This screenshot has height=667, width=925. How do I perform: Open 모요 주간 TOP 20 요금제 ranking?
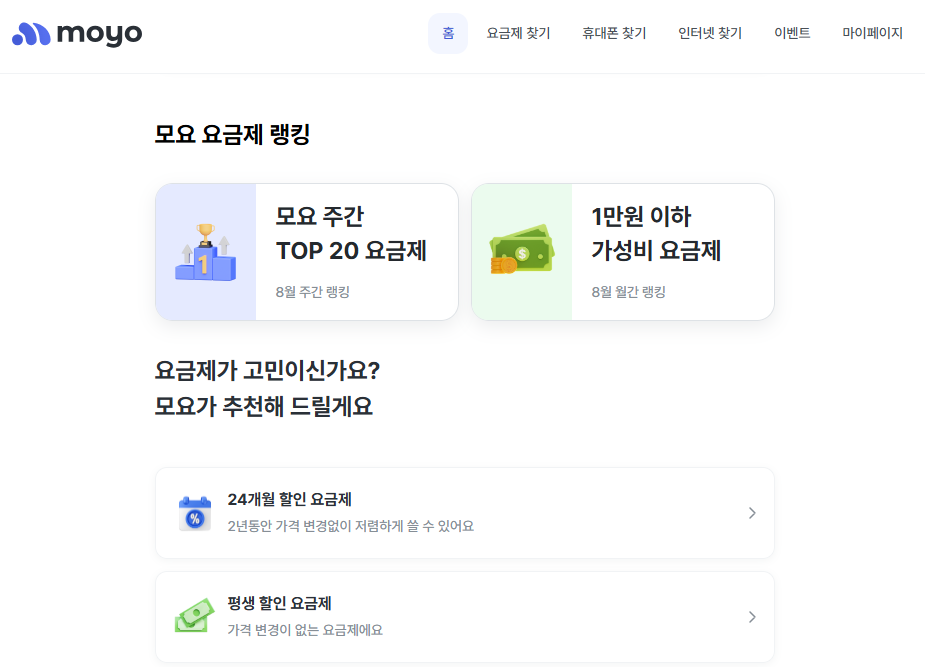click(305, 250)
